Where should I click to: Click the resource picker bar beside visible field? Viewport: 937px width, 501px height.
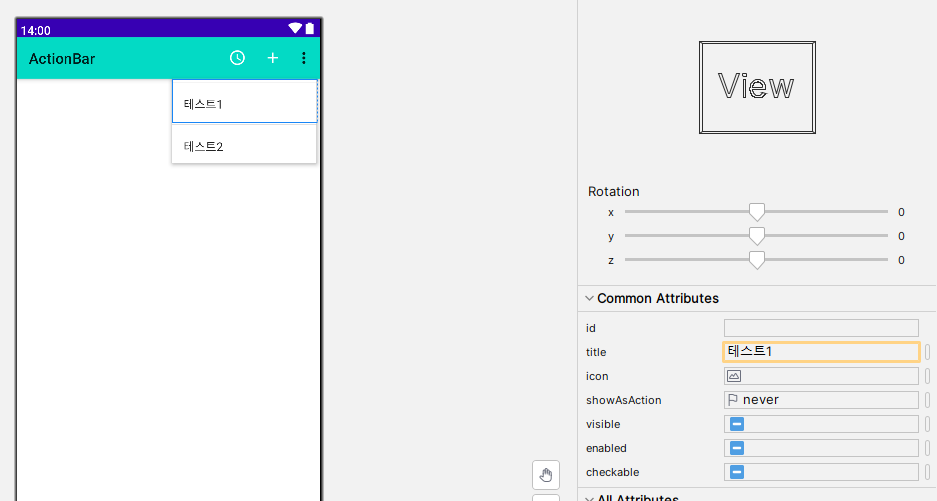[927, 424]
